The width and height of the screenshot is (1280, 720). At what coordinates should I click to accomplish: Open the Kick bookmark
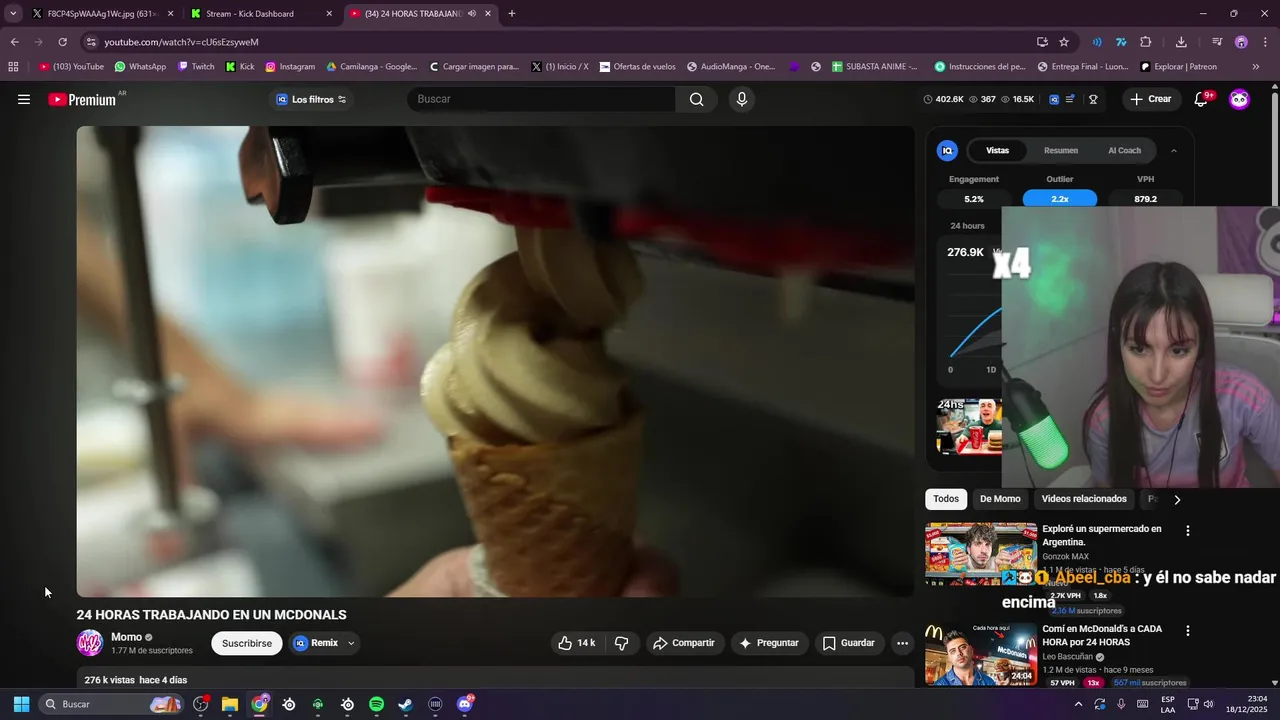point(240,67)
